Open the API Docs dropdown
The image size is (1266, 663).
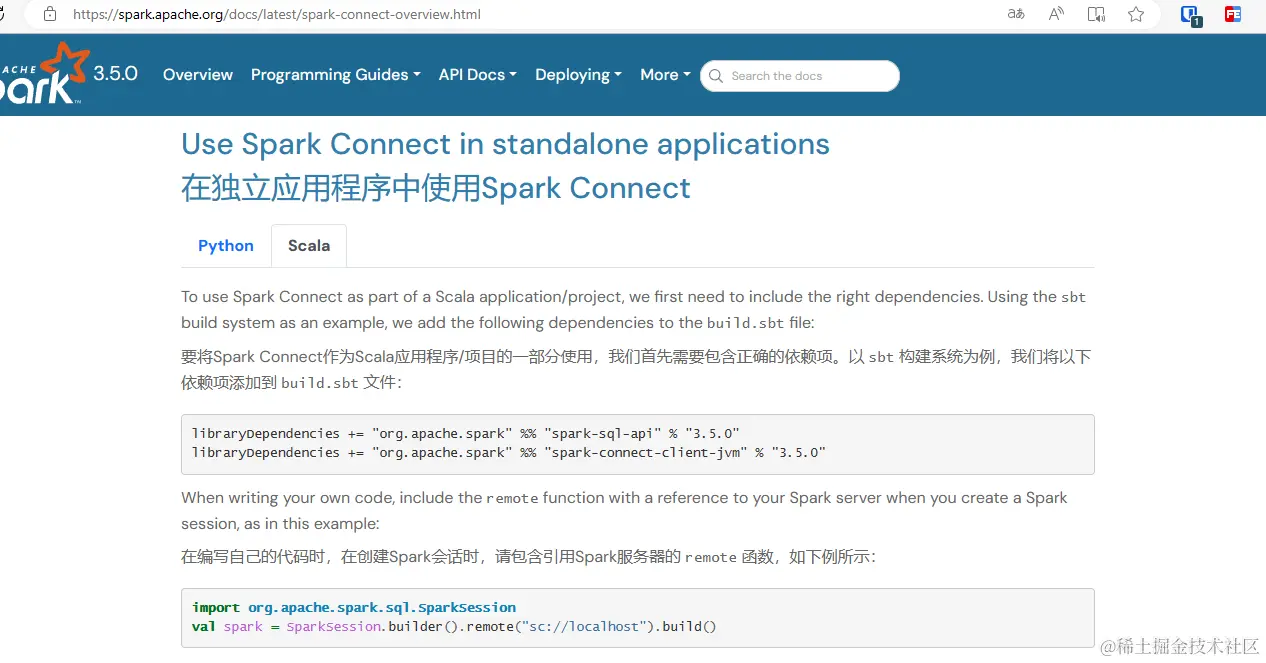point(477,75)
